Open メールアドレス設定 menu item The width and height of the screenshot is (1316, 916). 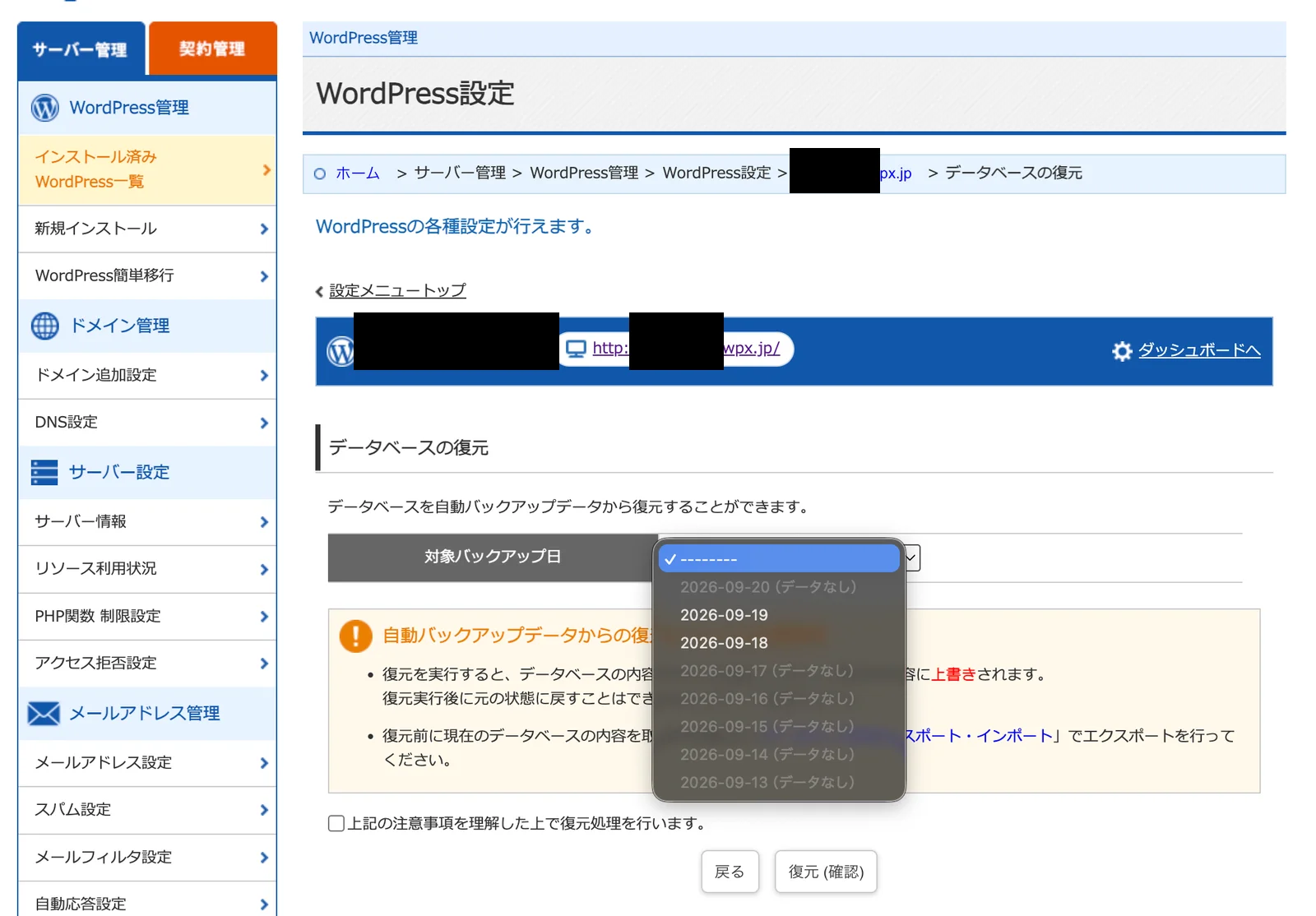point(147,763)
